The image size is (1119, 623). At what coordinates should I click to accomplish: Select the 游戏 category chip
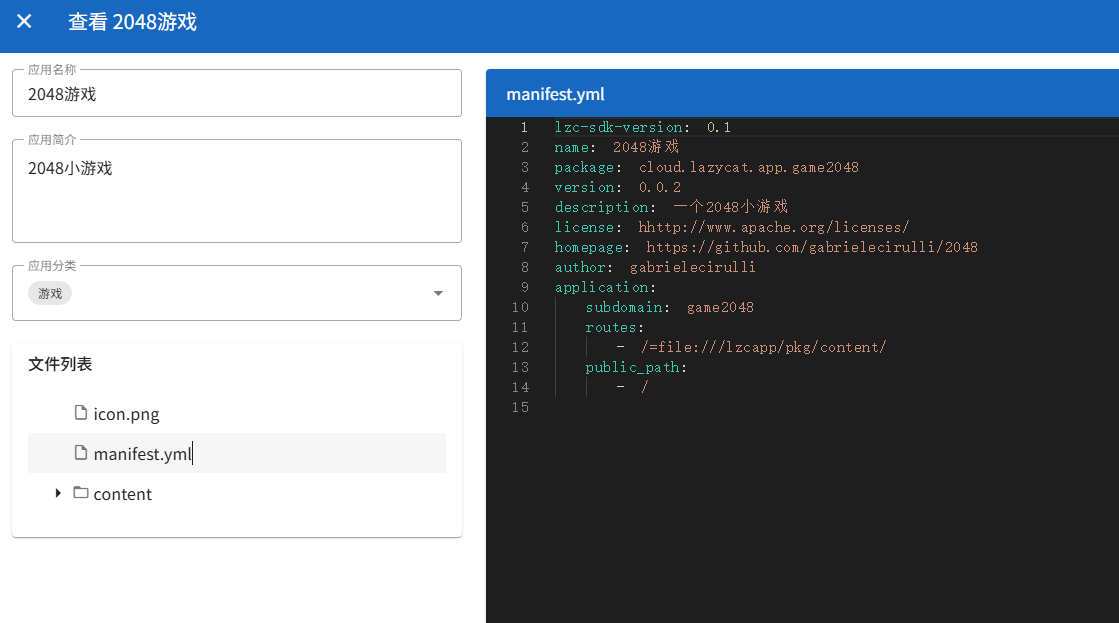pyautogui.click(x=50, y=293)
